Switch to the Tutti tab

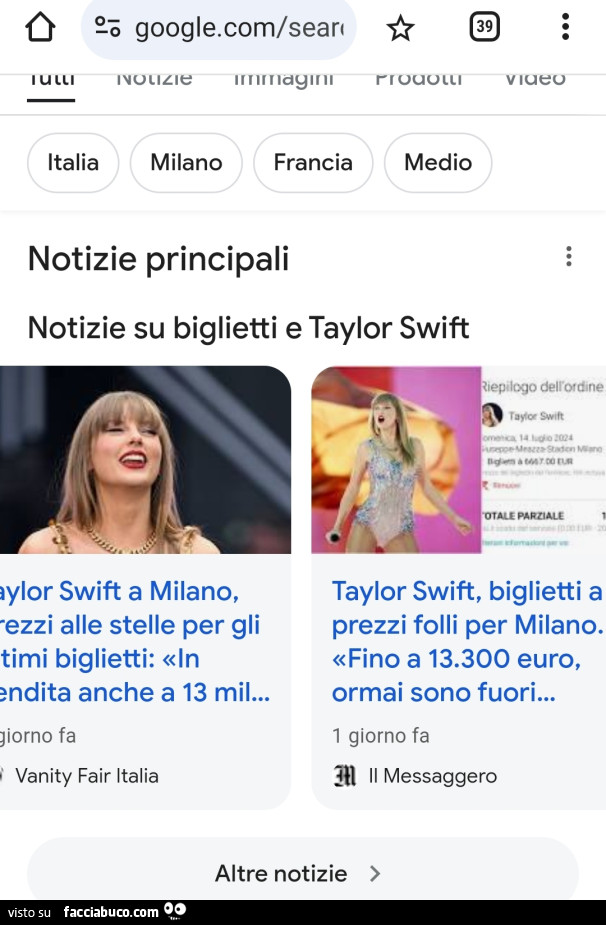[51, 80]
